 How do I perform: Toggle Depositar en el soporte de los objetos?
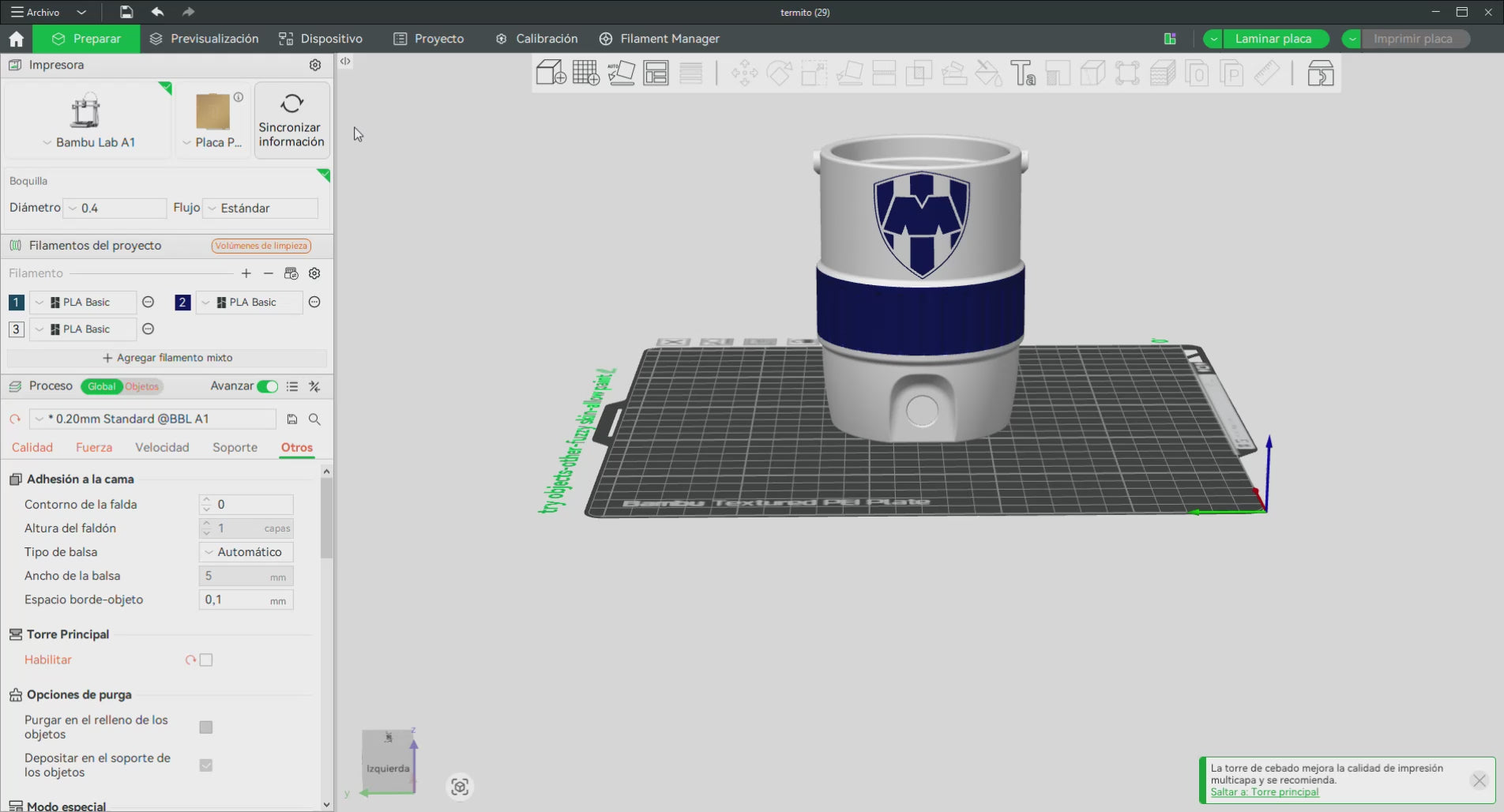coord(206,765)
